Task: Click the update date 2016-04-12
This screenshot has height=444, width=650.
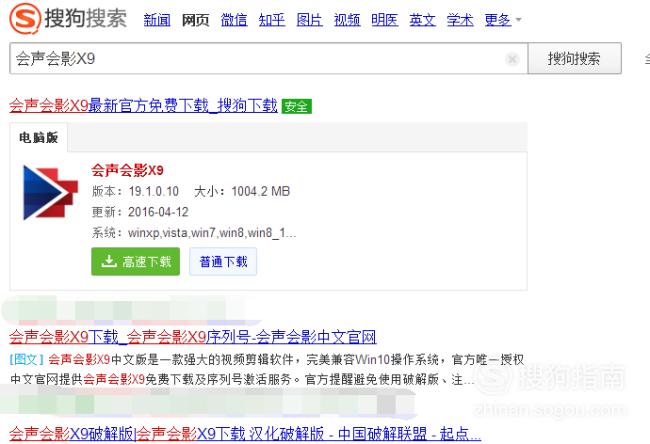Action: pos(158,212)
